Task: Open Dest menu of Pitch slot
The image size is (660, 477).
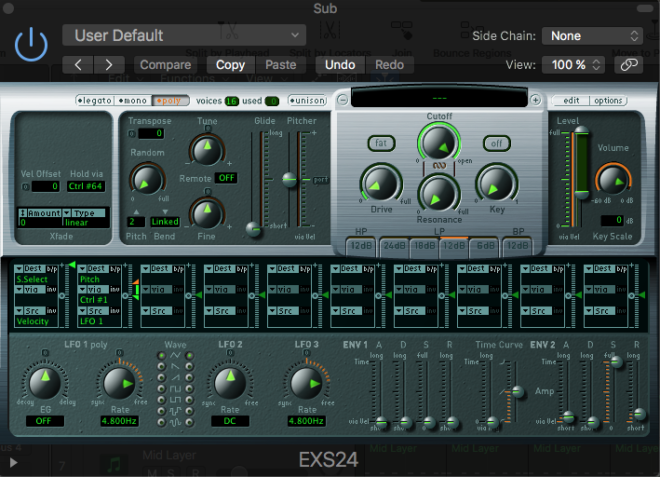Action: pos(93,269)
